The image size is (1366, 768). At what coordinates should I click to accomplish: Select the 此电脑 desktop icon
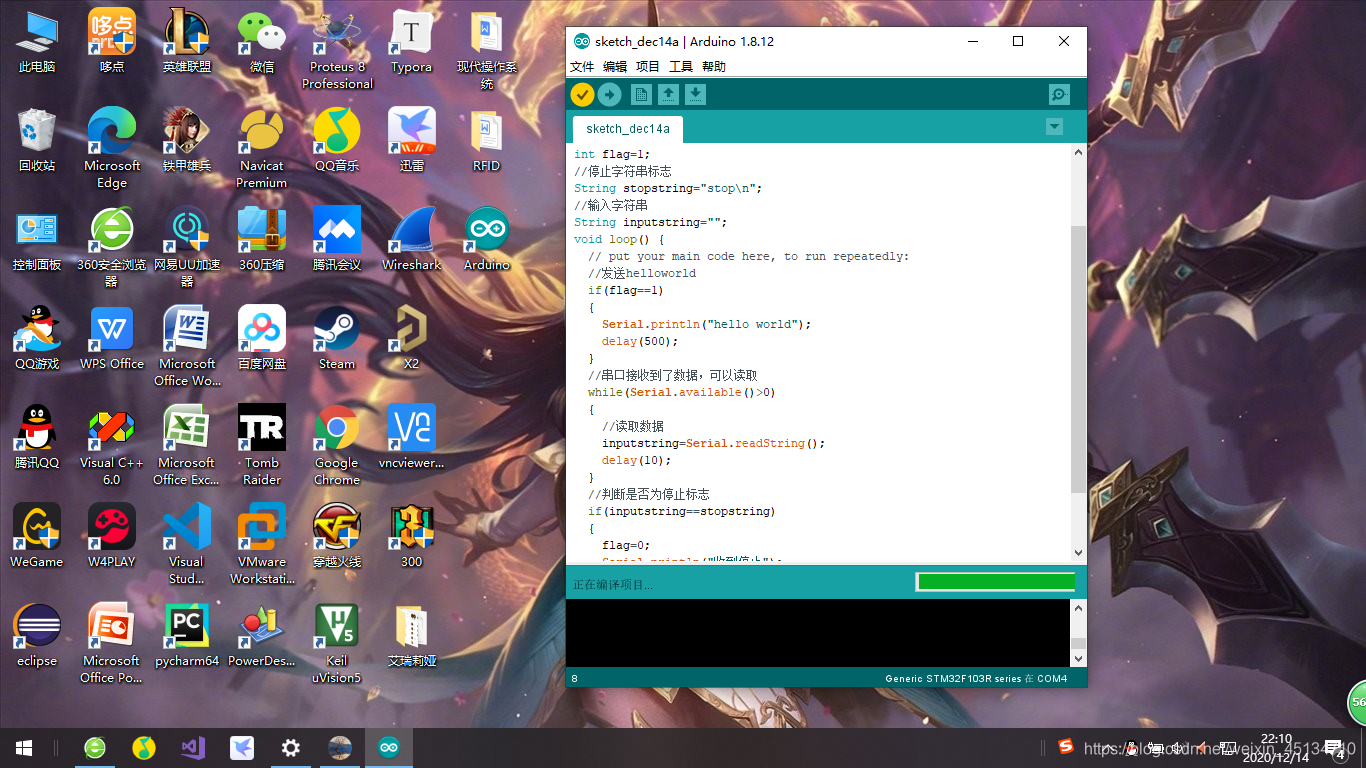tap(37, 42)
